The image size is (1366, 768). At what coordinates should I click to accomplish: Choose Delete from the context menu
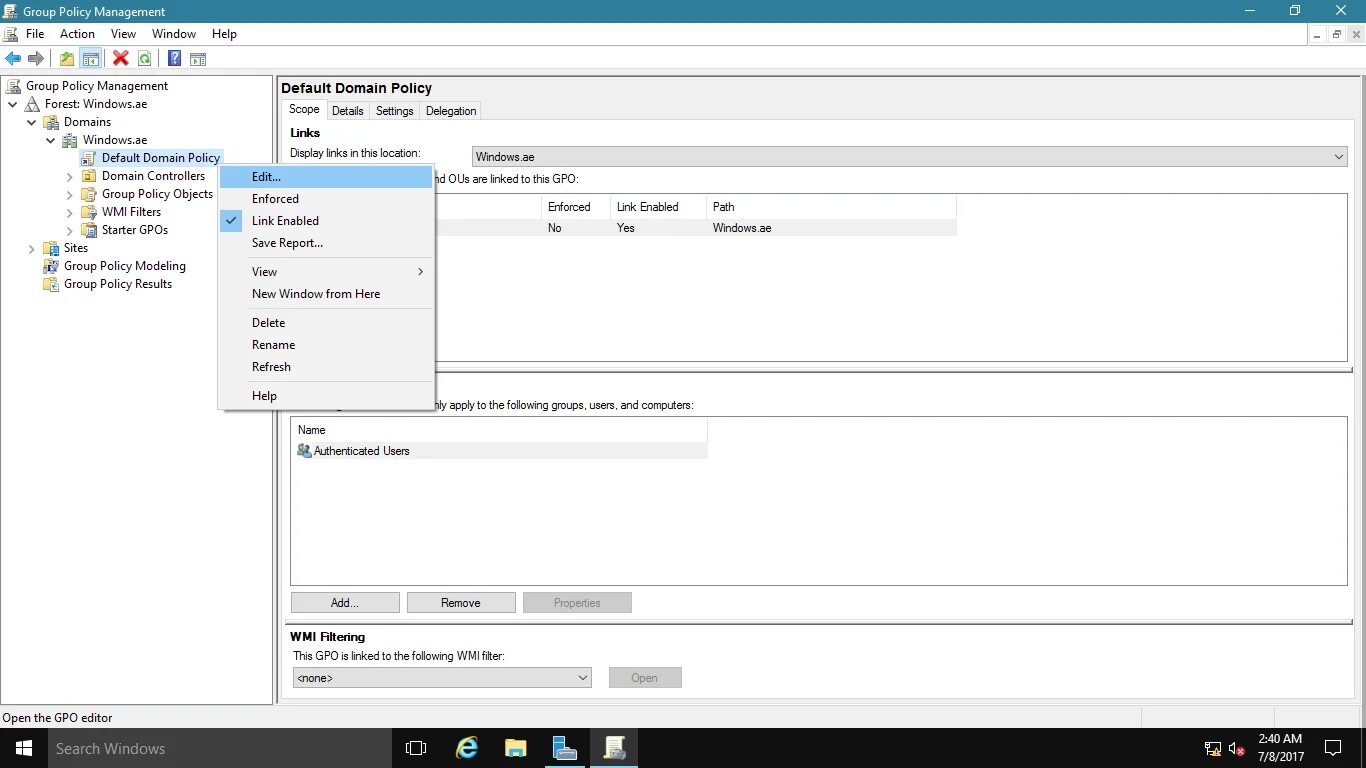[x=326, y=323]
